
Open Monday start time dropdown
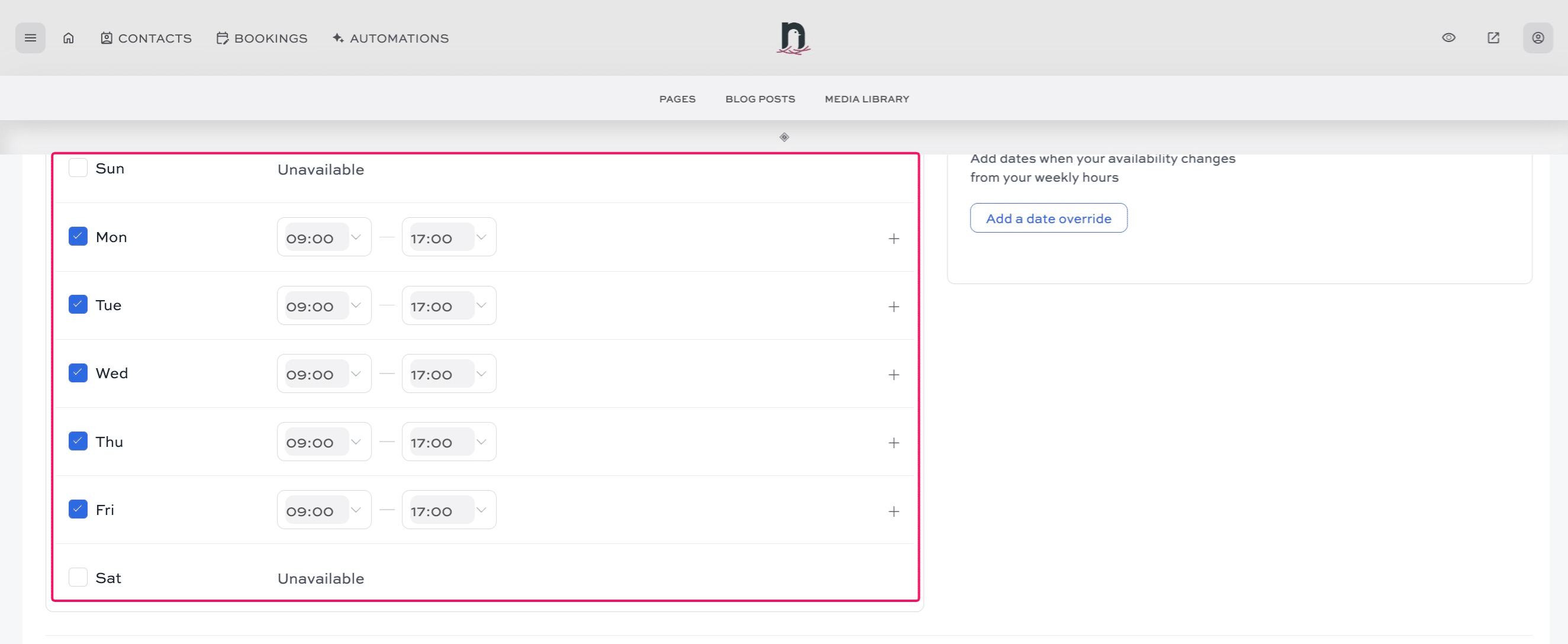click(x=324, y=237)
